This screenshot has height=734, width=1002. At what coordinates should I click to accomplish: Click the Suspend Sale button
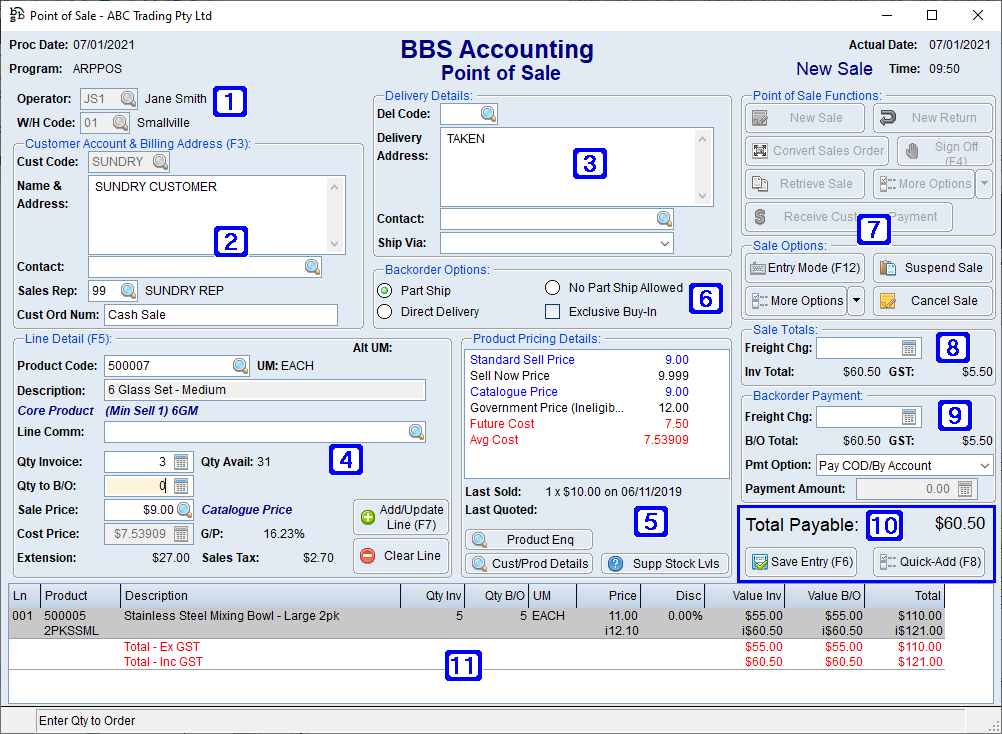coord(931,267)
